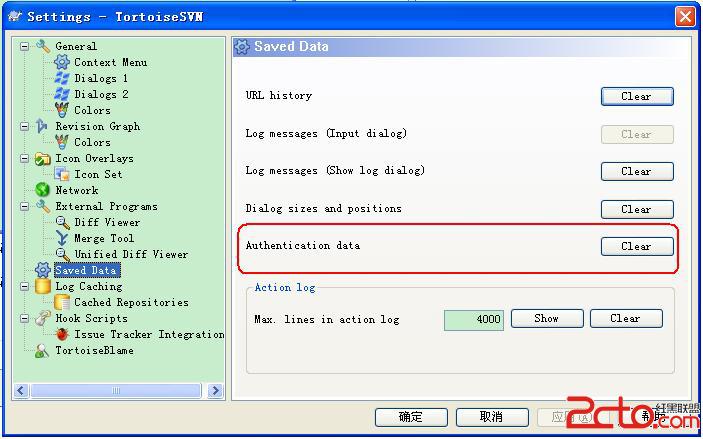
Task: Click the Log Caching database icon
Action: click(x=43, y=286)
